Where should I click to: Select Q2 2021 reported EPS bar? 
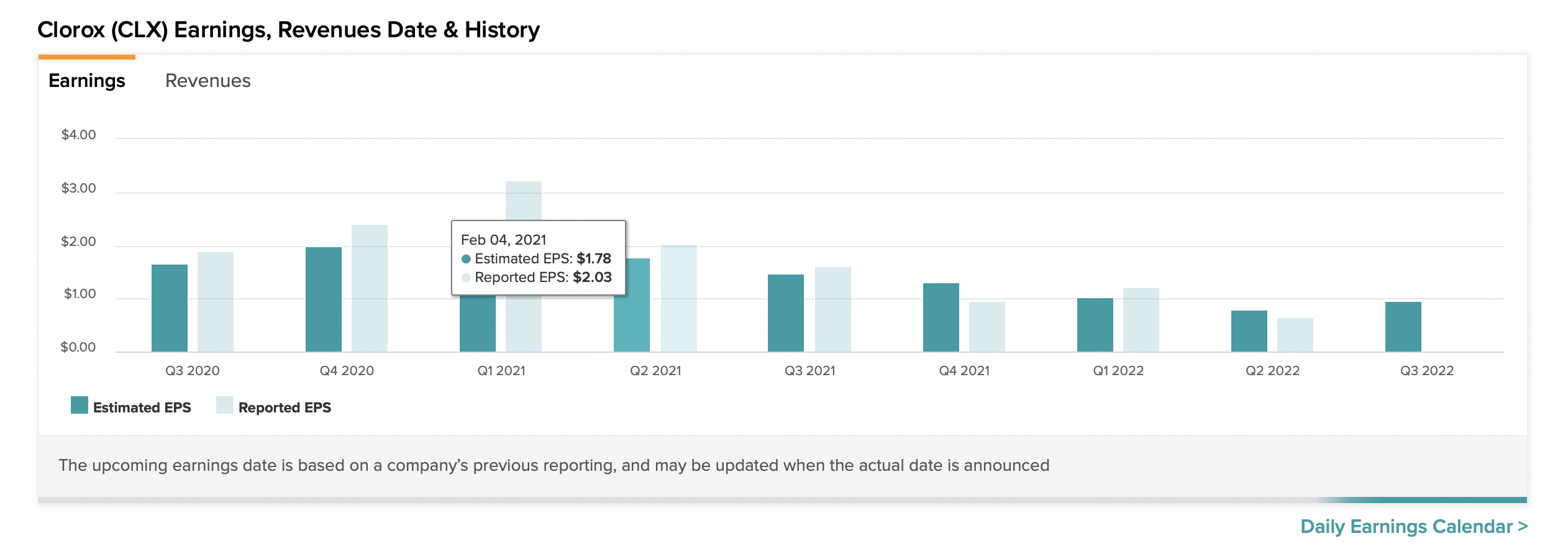[x=679, y=298]
